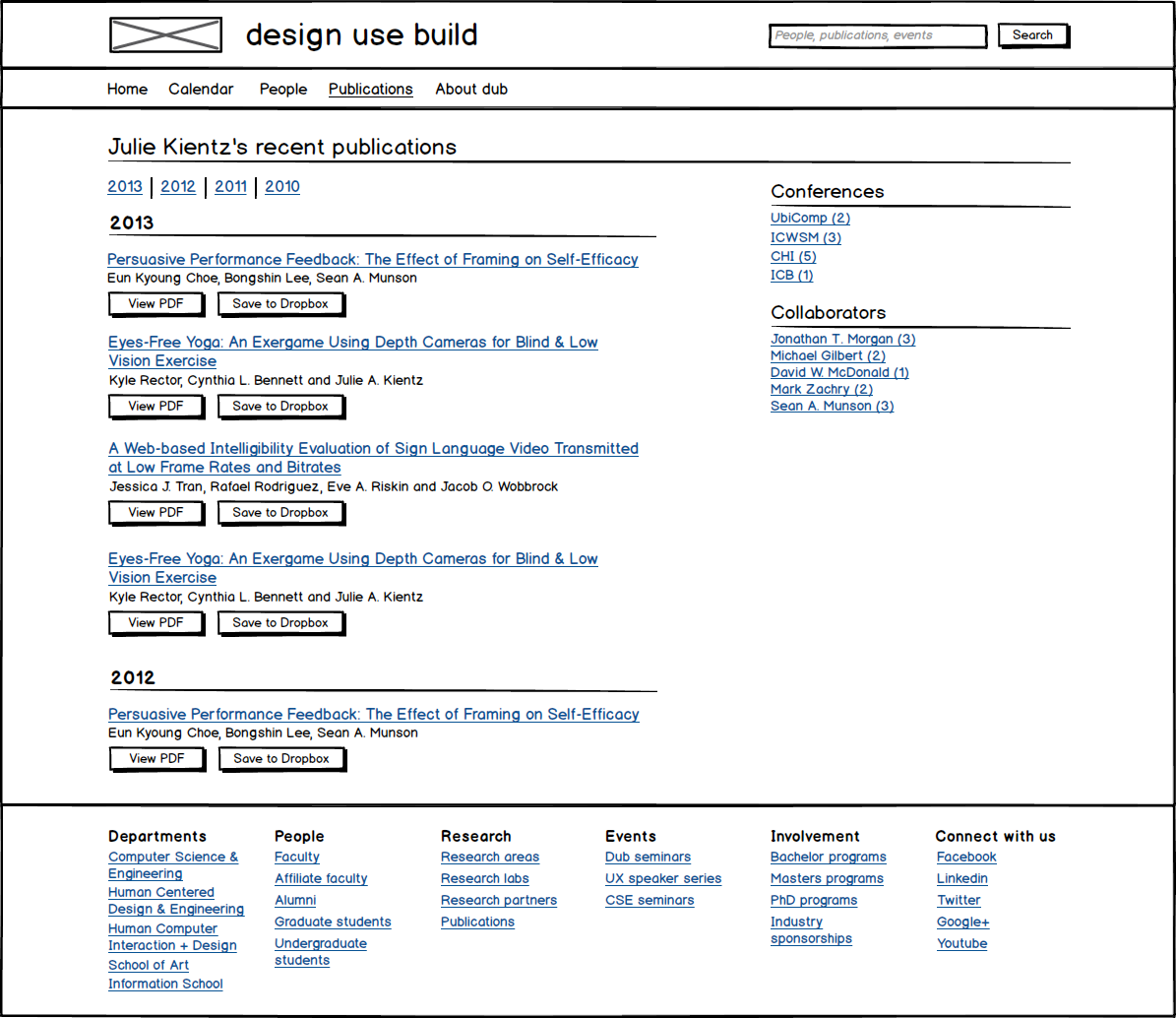Visit the Facebook link
The width and height of the screenshot is (1176, 1018).
[x=966, y=857]
